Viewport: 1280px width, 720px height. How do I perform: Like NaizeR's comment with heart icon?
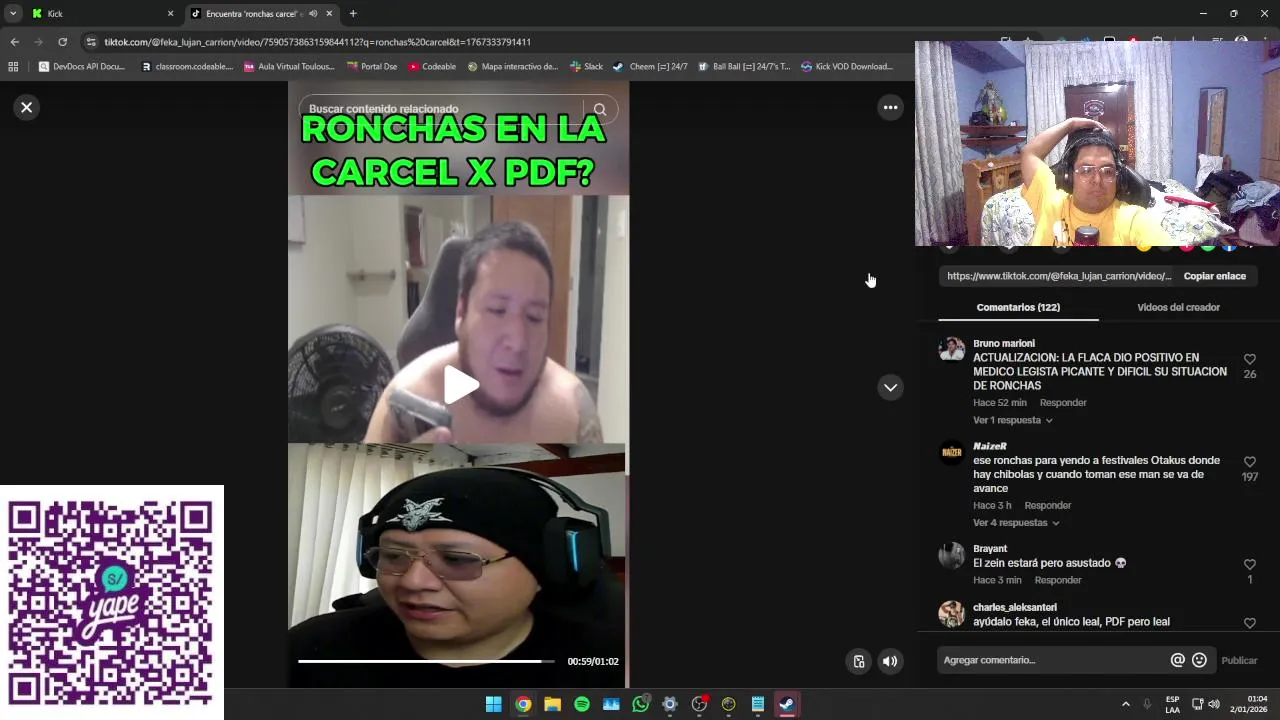(1250, 462)
